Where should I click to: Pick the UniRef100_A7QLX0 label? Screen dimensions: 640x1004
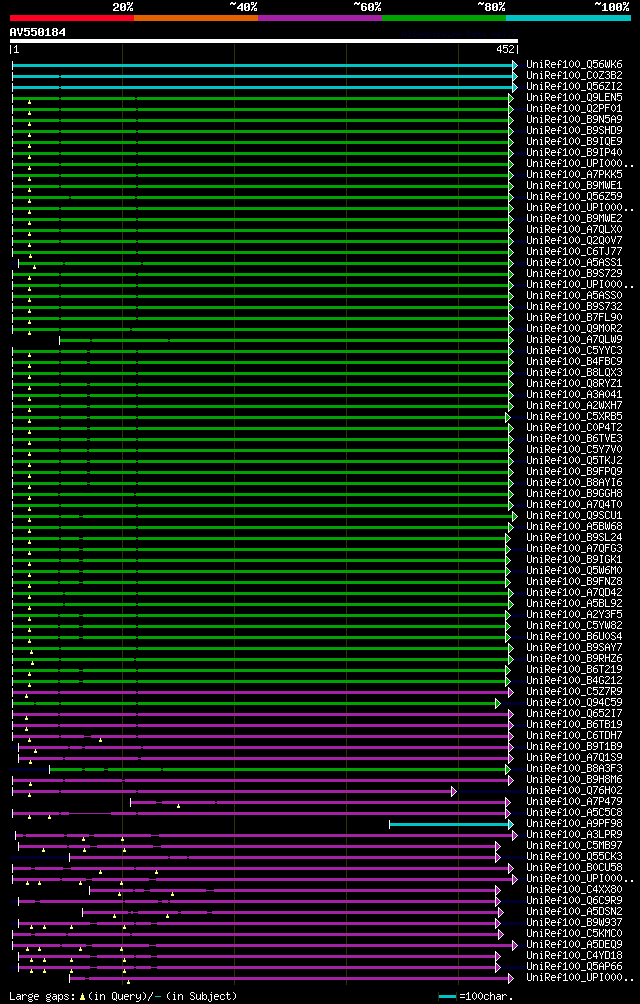(x=574, y=230)
